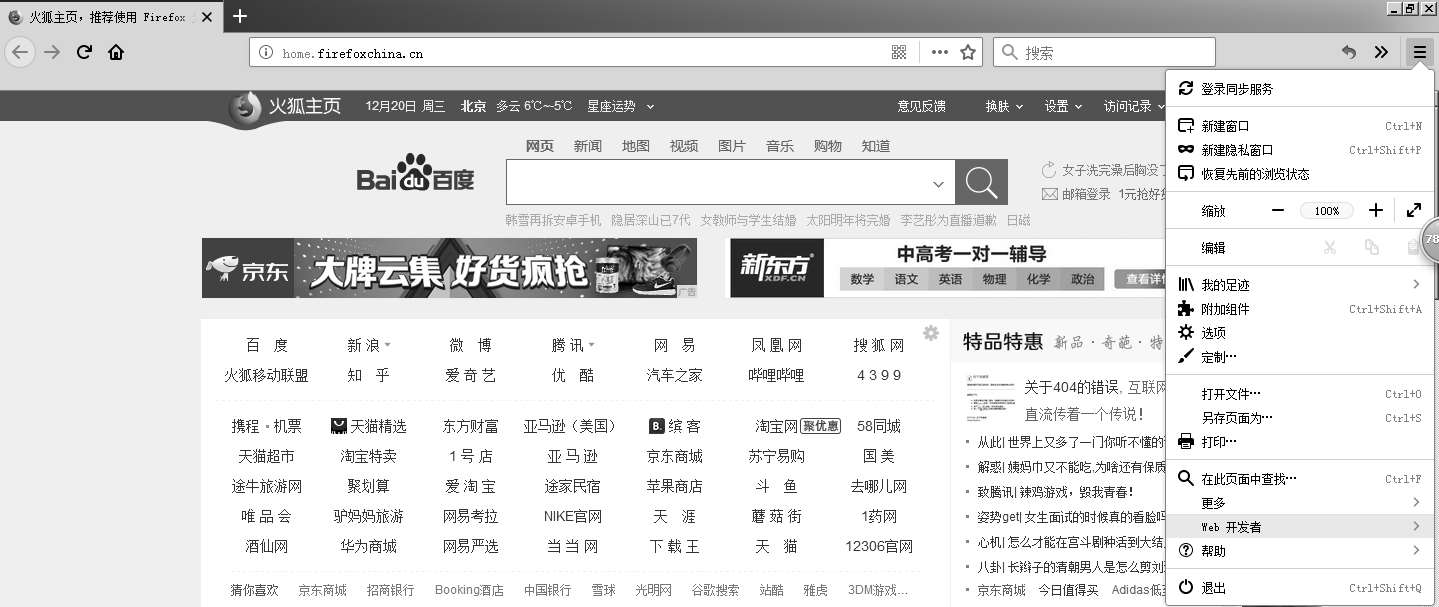Open 选项 menu item

[x=1300, y=333]
